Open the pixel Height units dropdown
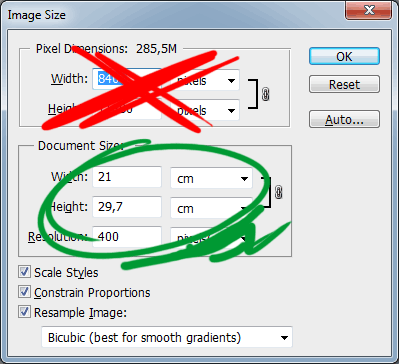This screenshot has height=364, width=399. (205, 110)
